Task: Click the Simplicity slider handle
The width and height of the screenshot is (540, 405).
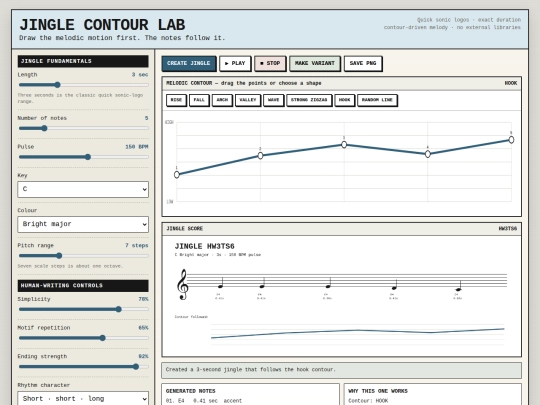Action: coord(118,309)
